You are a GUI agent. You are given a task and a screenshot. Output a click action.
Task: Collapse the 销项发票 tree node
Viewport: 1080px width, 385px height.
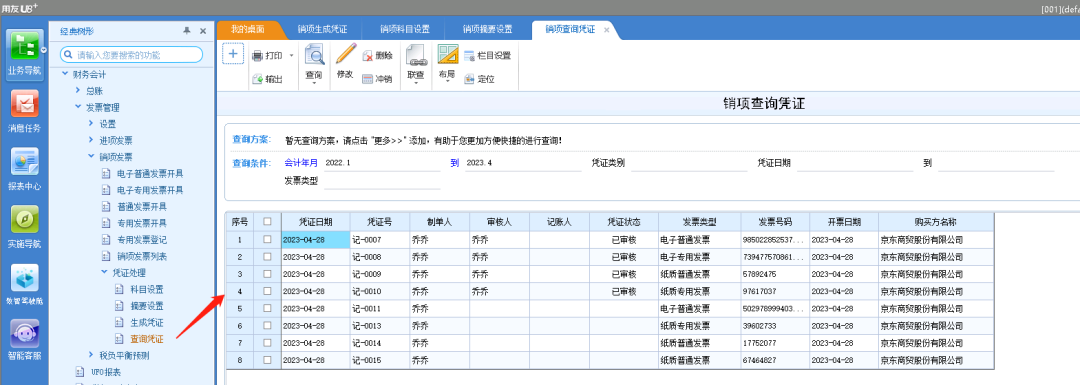pos(91,157)
